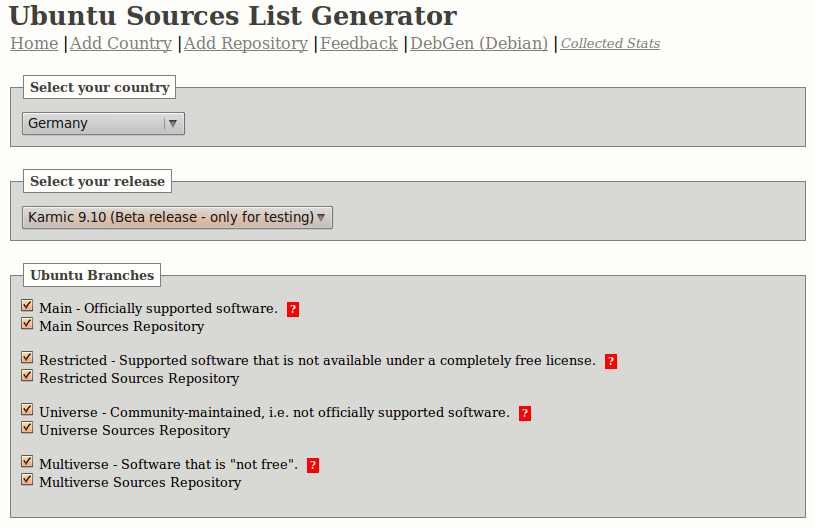Click the red question mark next to Restricted
This screenshot has height=528, width=815.
[x=611, y=361]
